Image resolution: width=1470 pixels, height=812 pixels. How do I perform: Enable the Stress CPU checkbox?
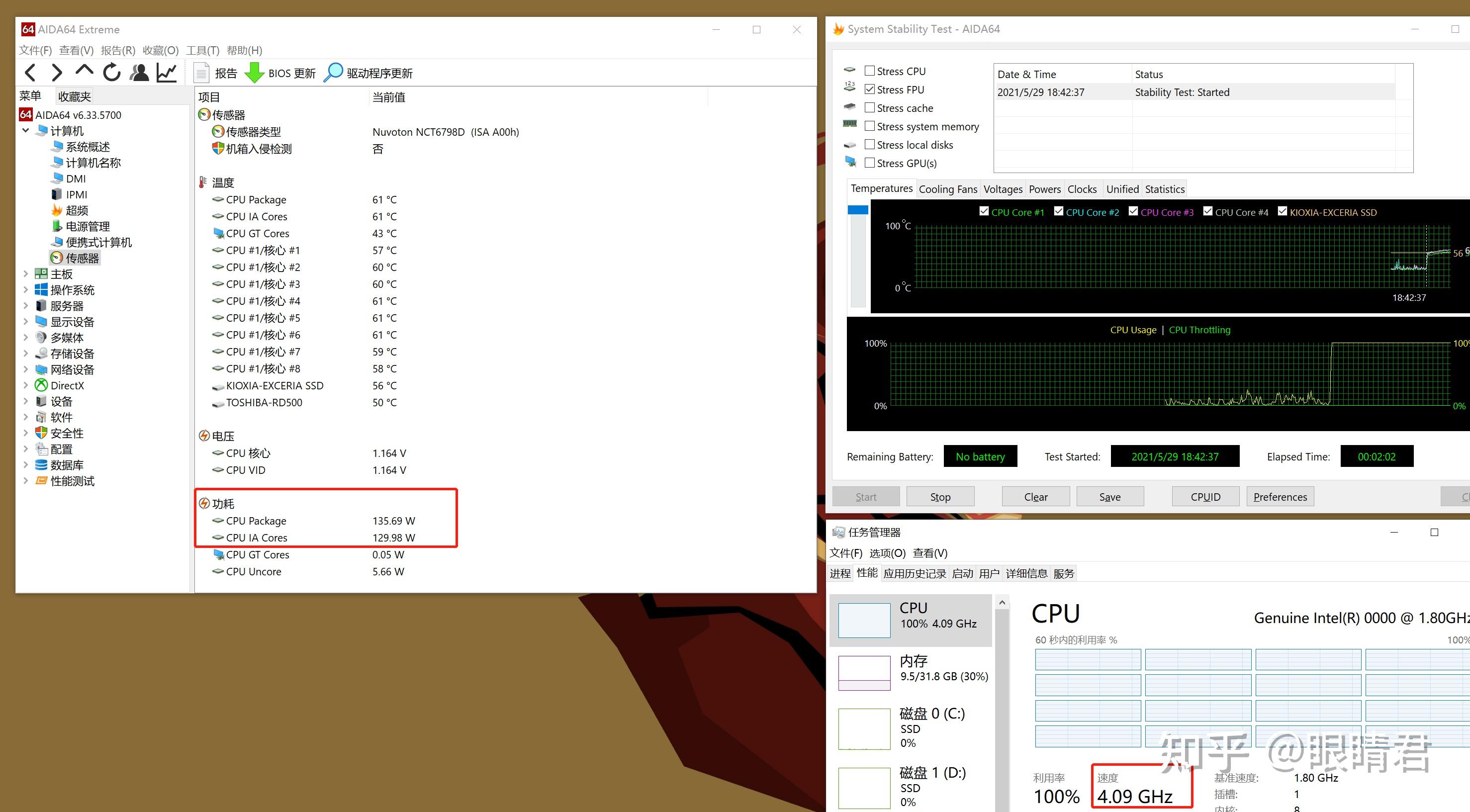[x=870, y=70]
